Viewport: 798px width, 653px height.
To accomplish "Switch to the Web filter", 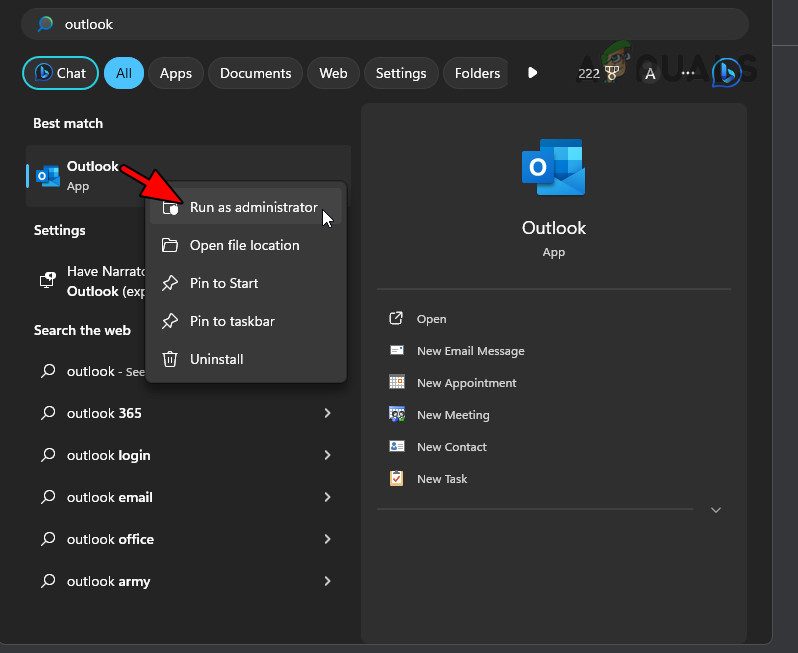I will click(x=333, y=73).
